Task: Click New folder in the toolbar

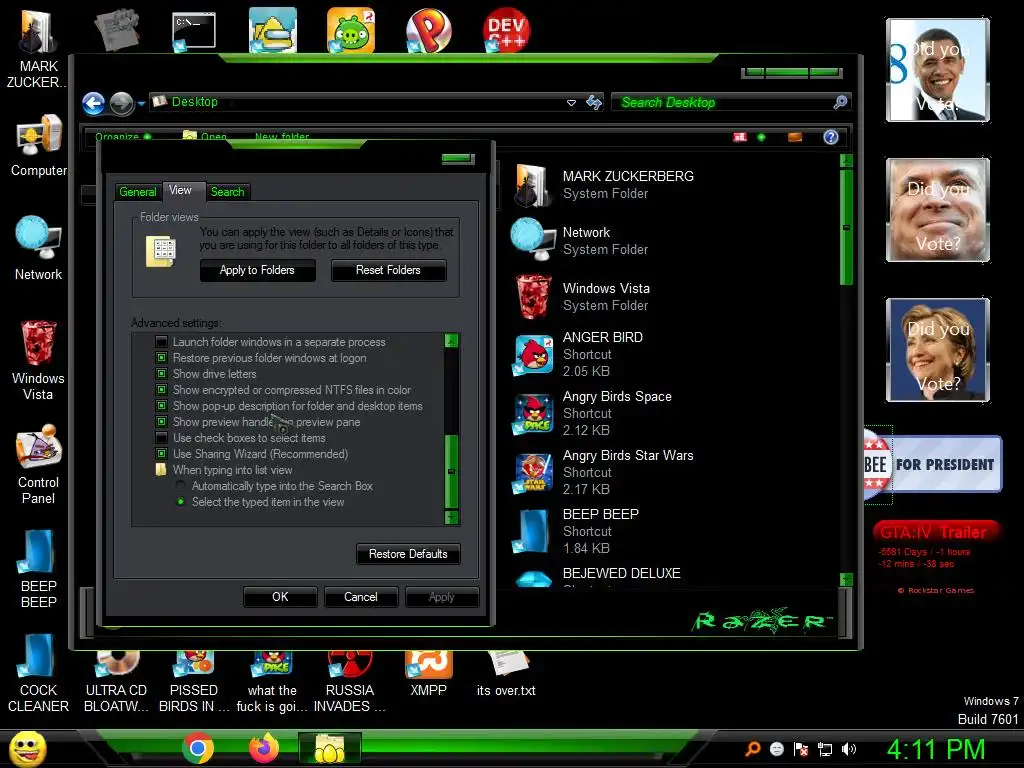Action: pyautogui.click(x=281, y=136)
